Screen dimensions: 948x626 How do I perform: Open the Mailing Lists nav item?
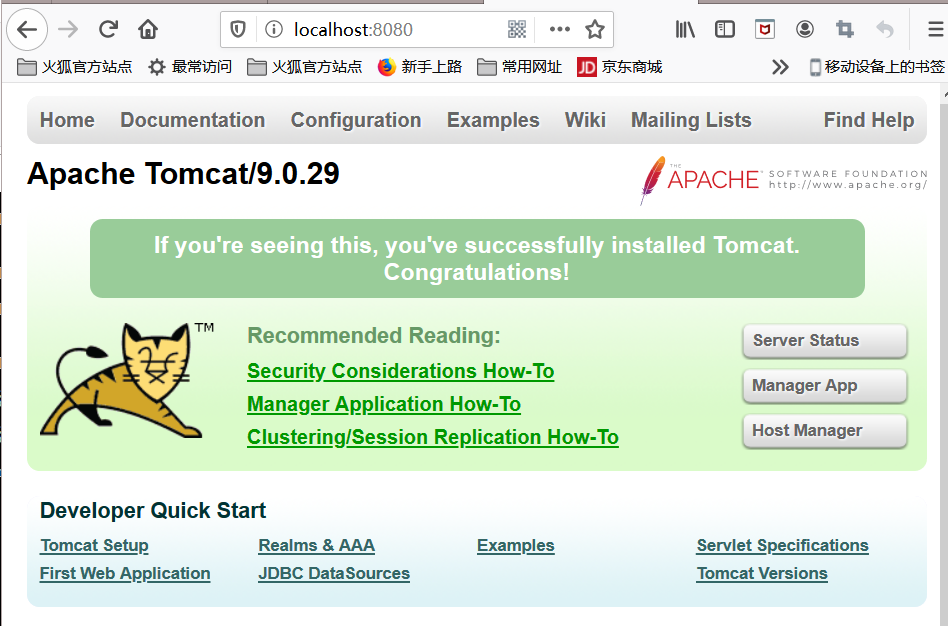(x=691, y=120)
